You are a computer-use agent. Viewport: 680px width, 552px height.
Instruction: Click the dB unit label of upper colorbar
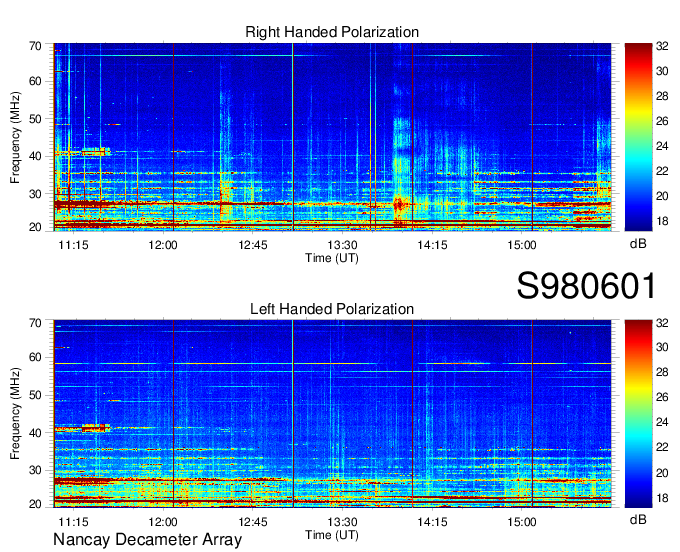pyautogui.click(x=638, y=244)
